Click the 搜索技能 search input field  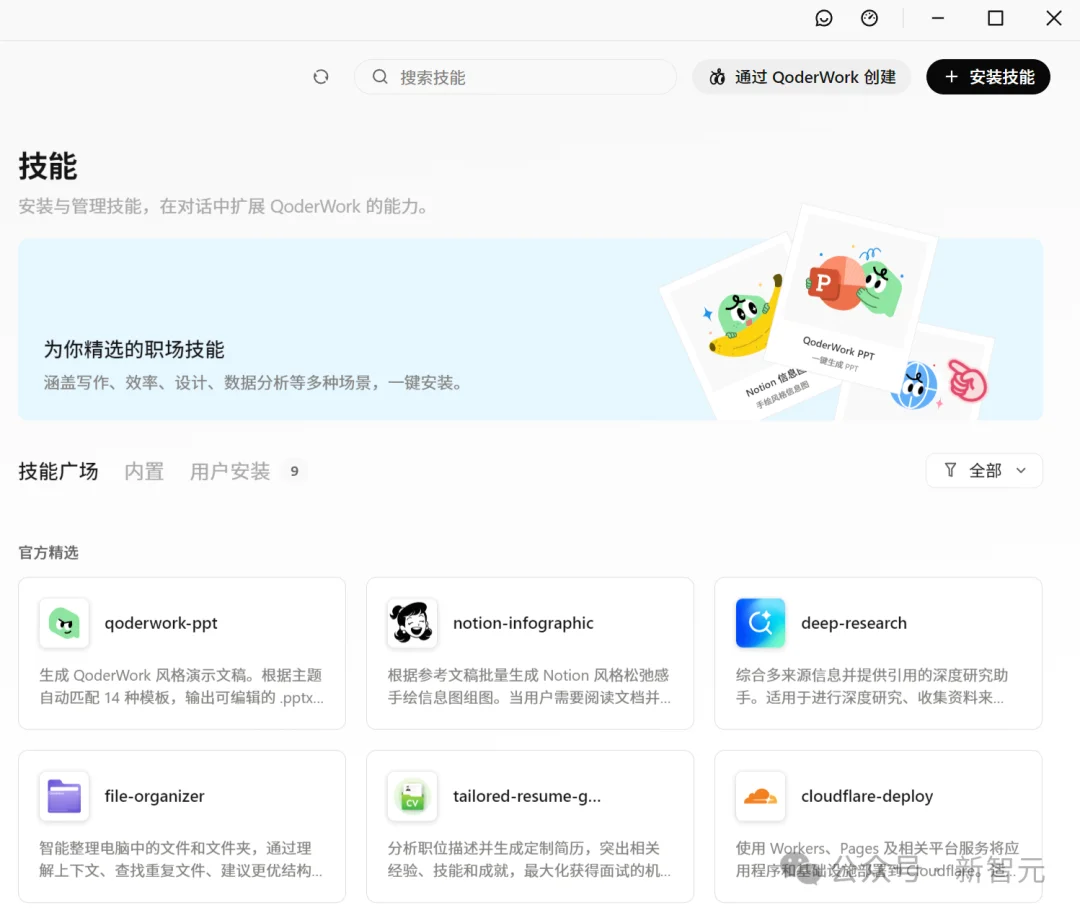click(515, 76)
